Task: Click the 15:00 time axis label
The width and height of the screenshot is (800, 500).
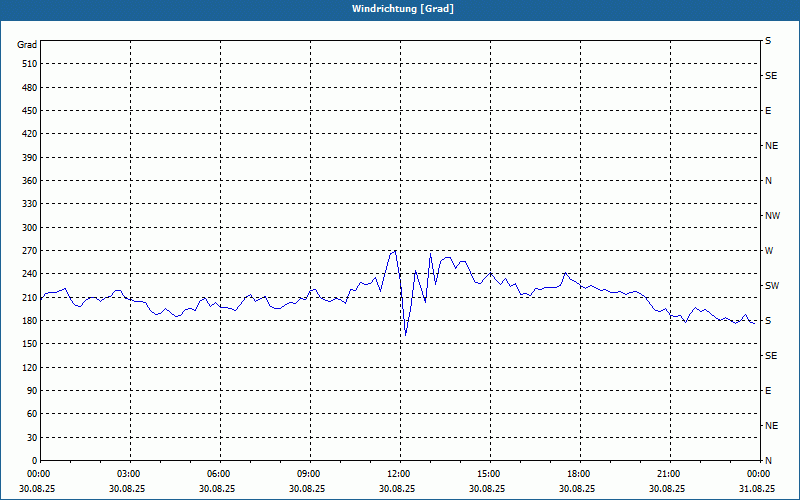Action: [490, 474]
